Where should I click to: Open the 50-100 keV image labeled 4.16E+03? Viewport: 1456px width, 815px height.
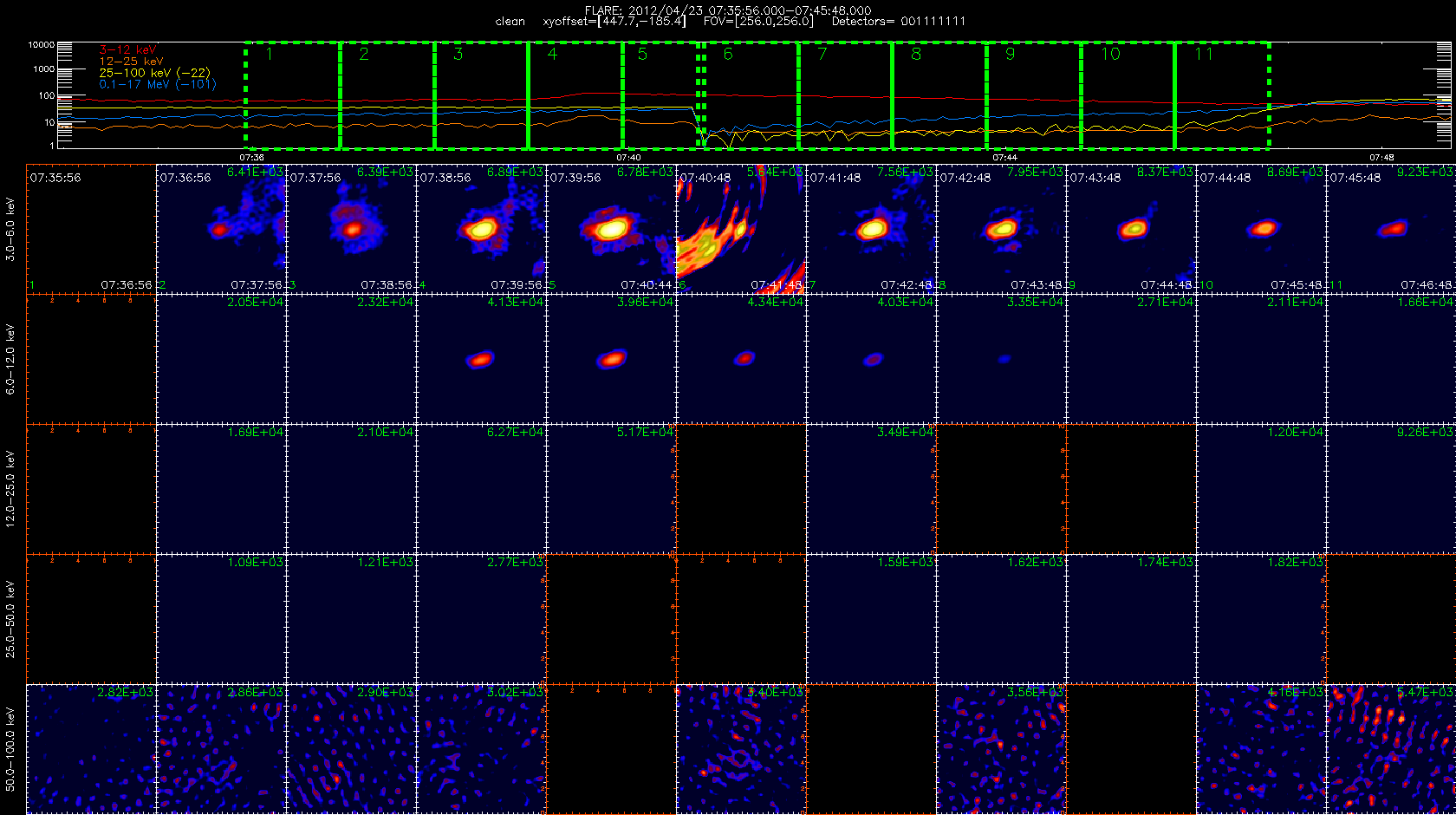(x=1261, y=749)
